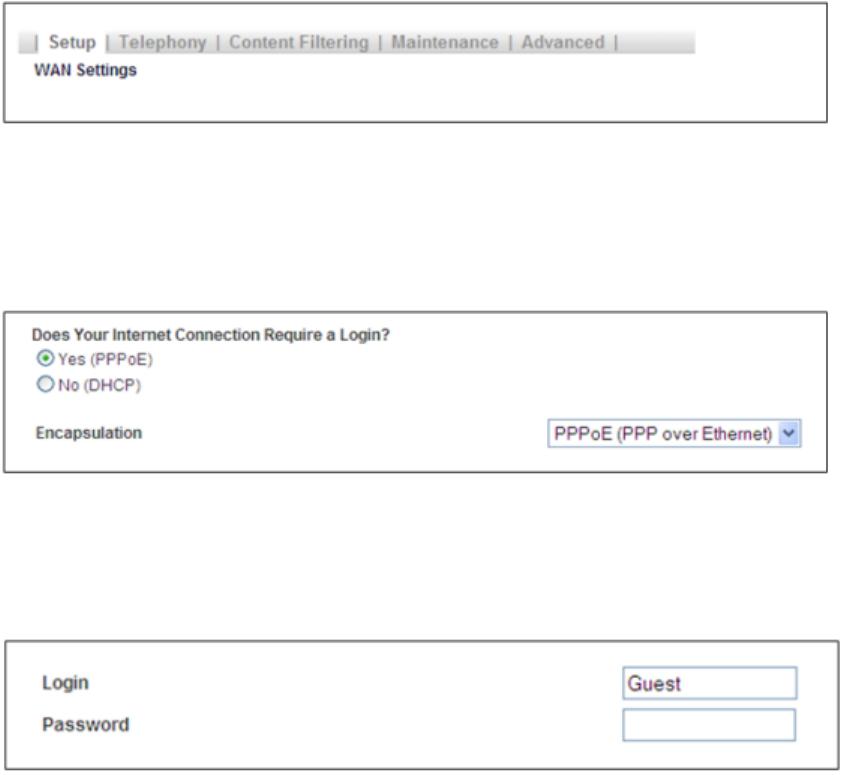The height and width of the screenshot is (775, 846).
Task: Click the Password field label
Action: coord(85,724)
